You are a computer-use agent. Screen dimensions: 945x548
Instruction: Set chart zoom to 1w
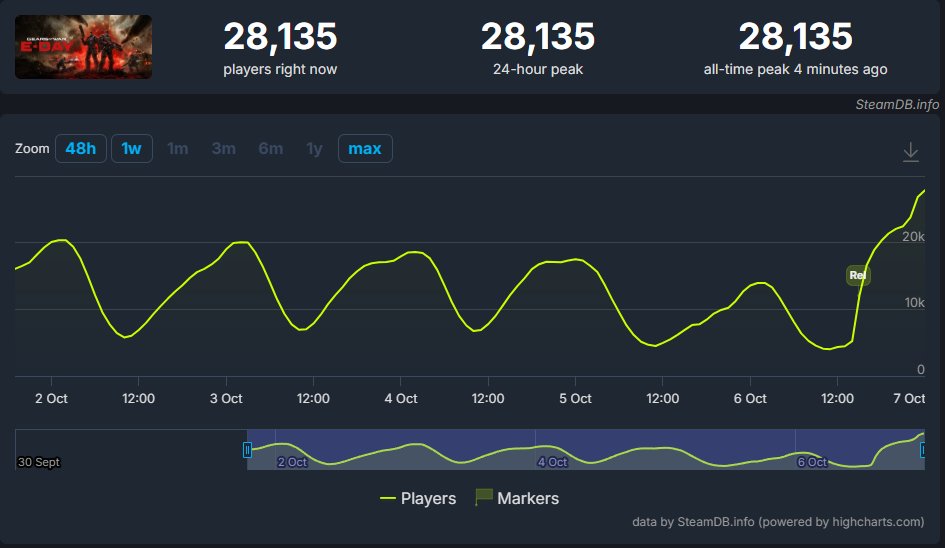131,148
